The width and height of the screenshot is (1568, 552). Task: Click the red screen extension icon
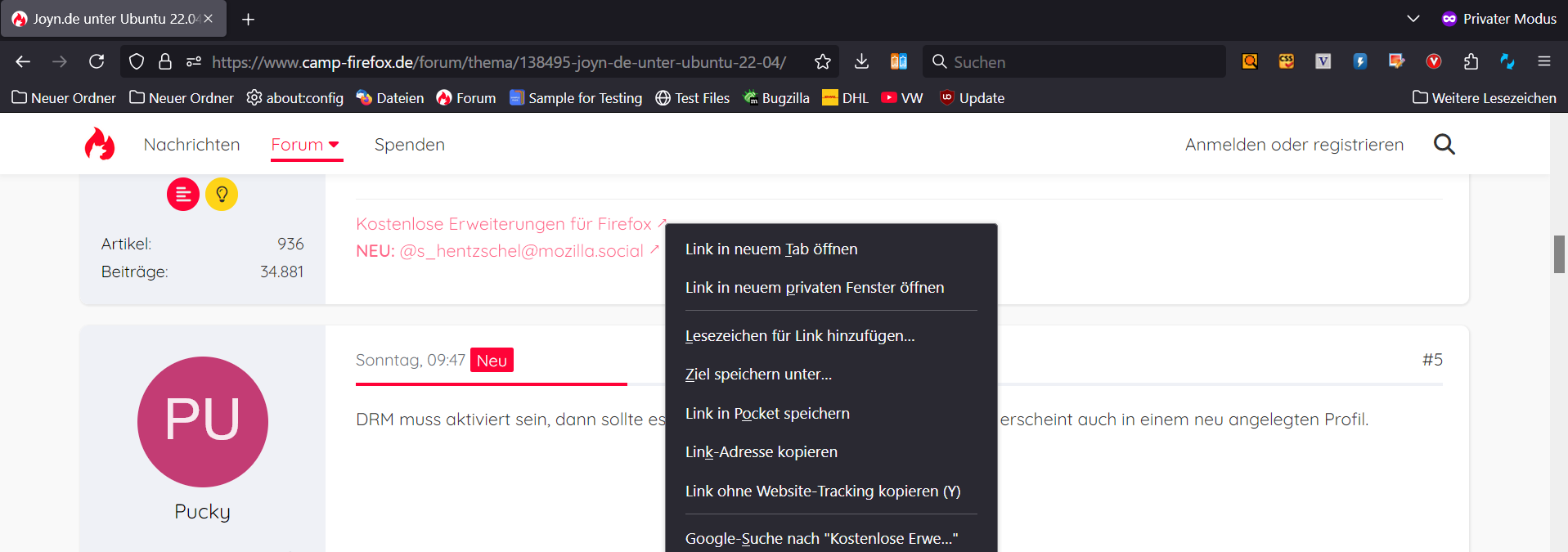[1397, 61]
